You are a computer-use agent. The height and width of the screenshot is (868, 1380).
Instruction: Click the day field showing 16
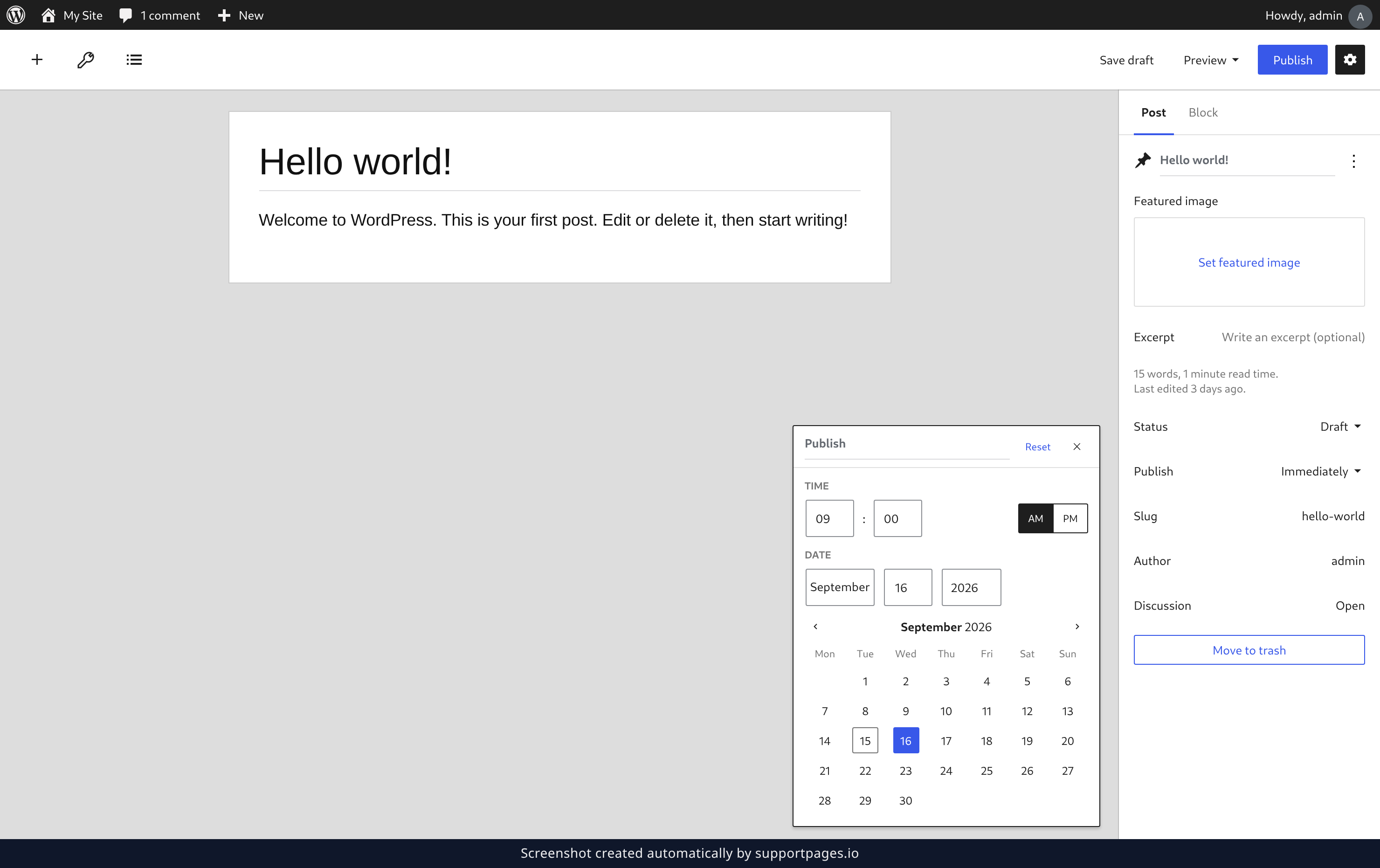[x=908, y=587]
